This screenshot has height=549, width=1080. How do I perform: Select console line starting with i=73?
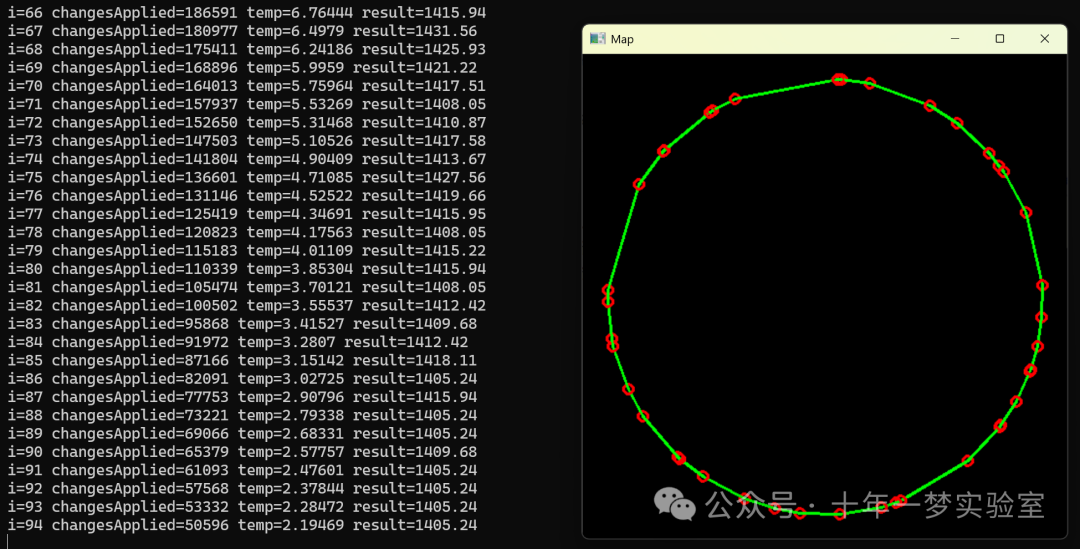point(247,141)
